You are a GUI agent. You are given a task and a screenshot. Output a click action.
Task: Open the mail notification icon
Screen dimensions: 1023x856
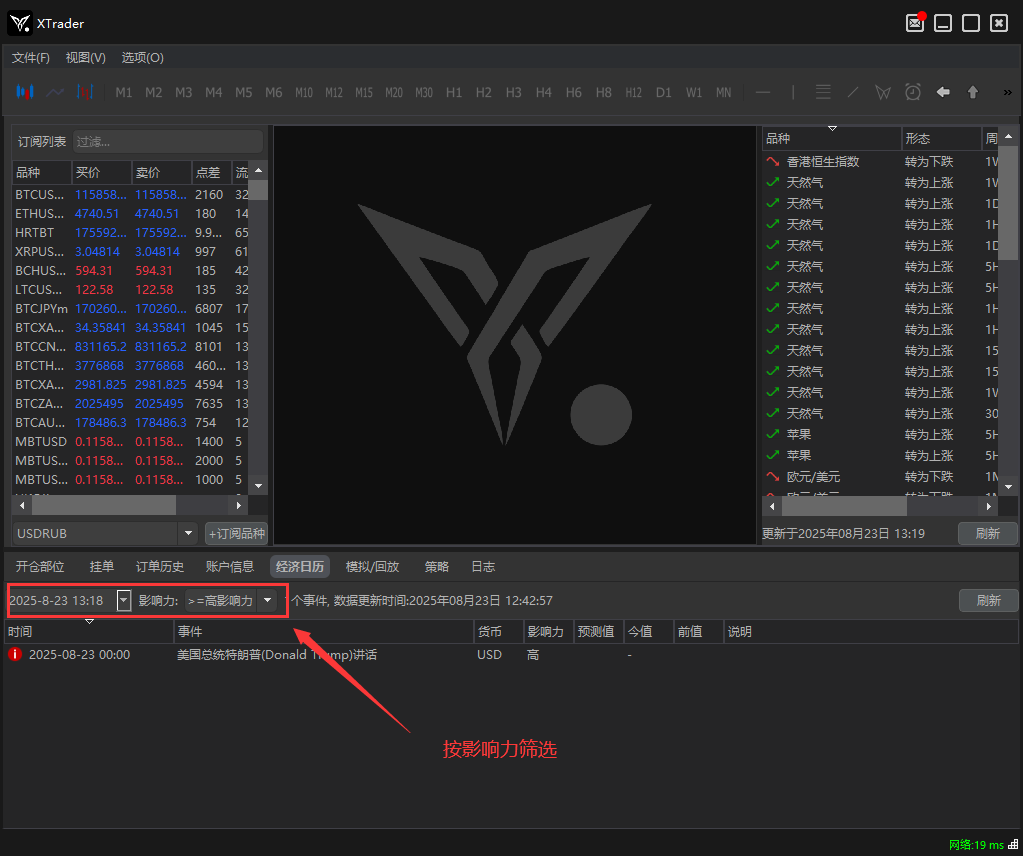click(x=915, y=23)
